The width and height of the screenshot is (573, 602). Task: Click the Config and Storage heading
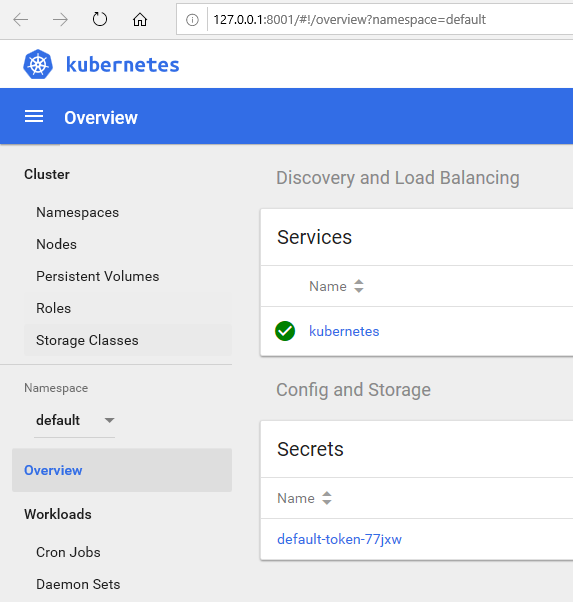353,390
